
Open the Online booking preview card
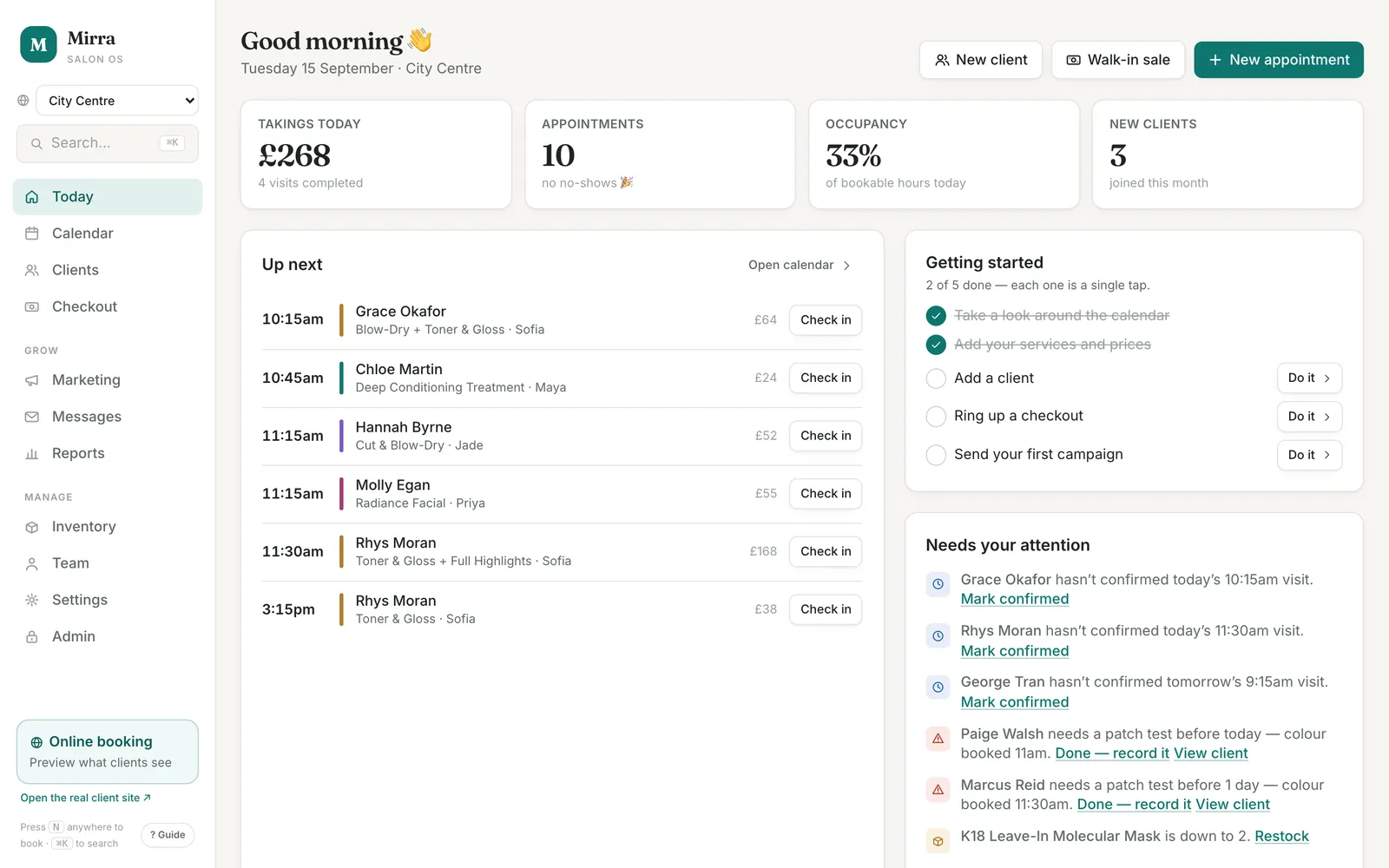(108, 752)
